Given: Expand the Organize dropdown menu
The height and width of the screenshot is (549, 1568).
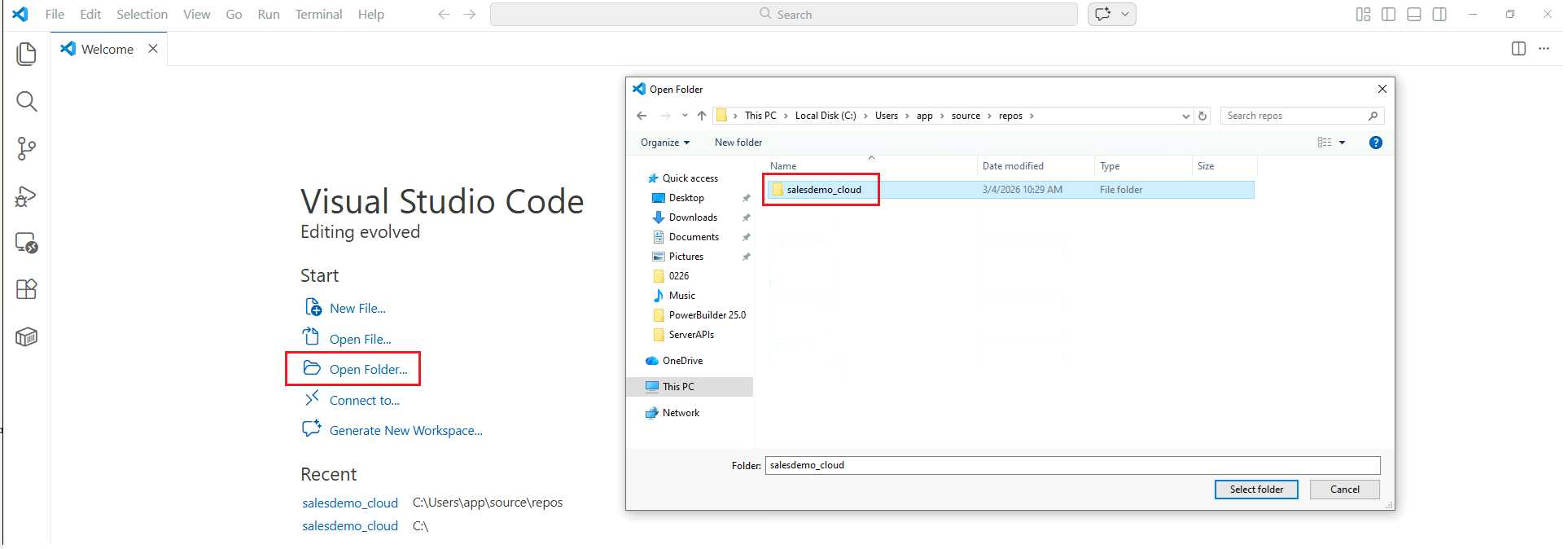Looking at the screenshot, I should click(x=664, y=143).
